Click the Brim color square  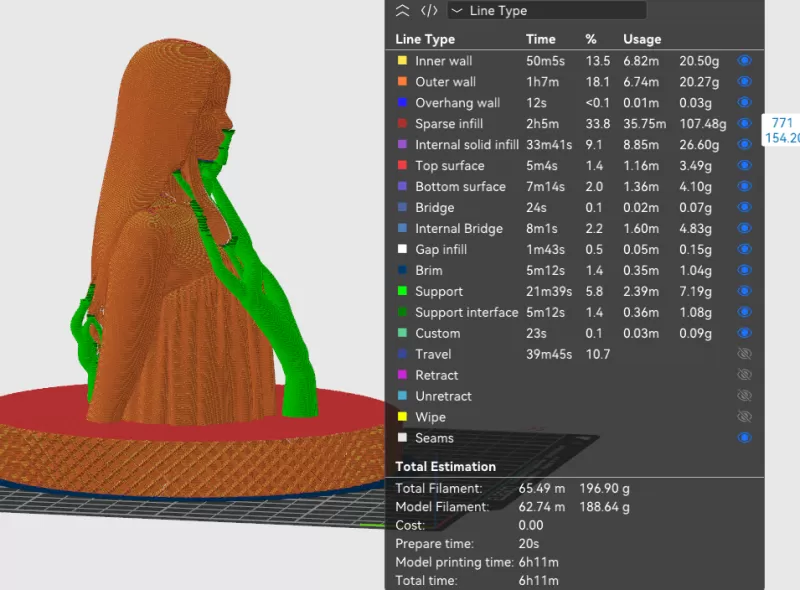404,270
